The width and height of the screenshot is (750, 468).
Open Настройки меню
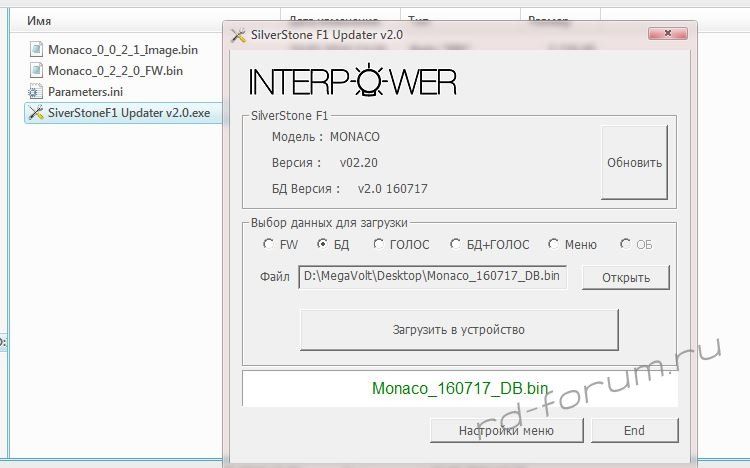(x=506, y=431)
